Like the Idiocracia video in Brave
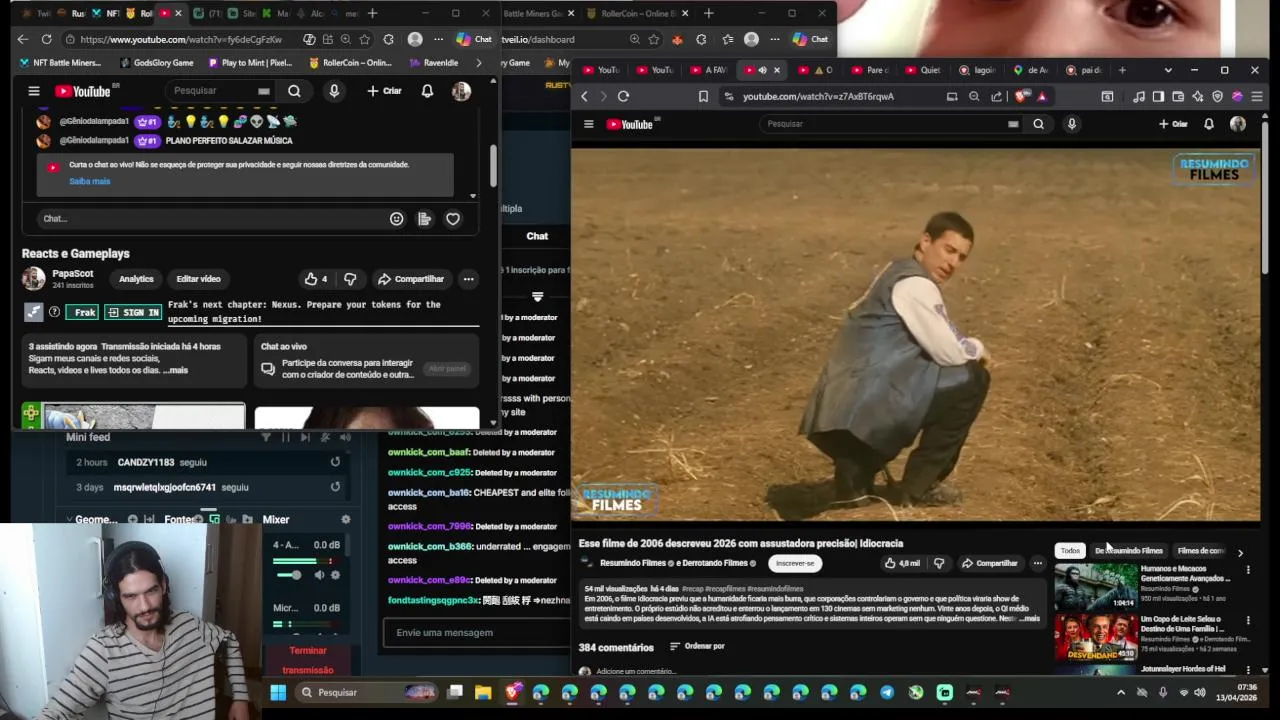The image size is (1280, 720). click(x=902, y=563)
